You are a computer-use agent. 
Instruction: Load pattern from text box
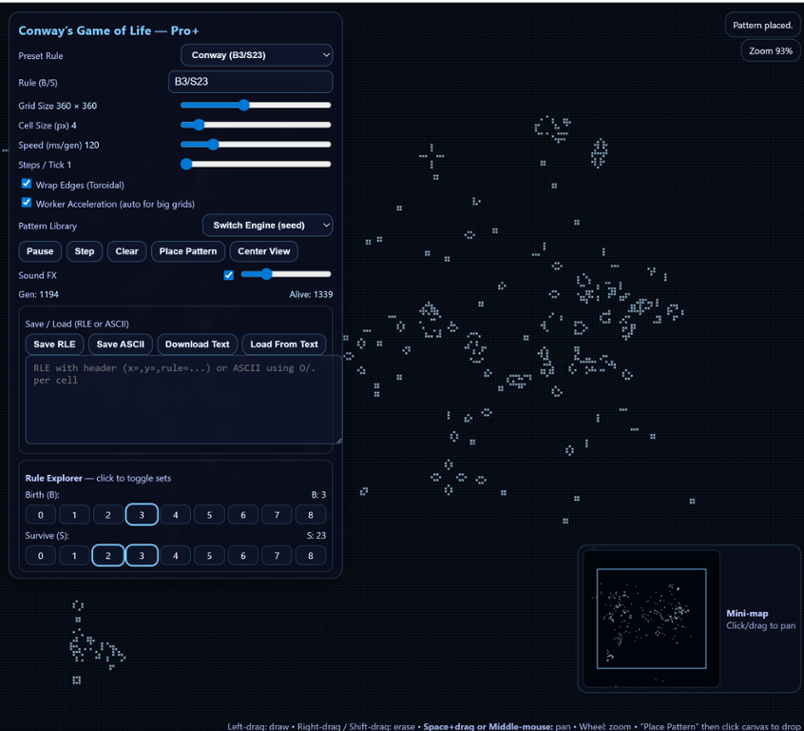[x=284, y=344]
